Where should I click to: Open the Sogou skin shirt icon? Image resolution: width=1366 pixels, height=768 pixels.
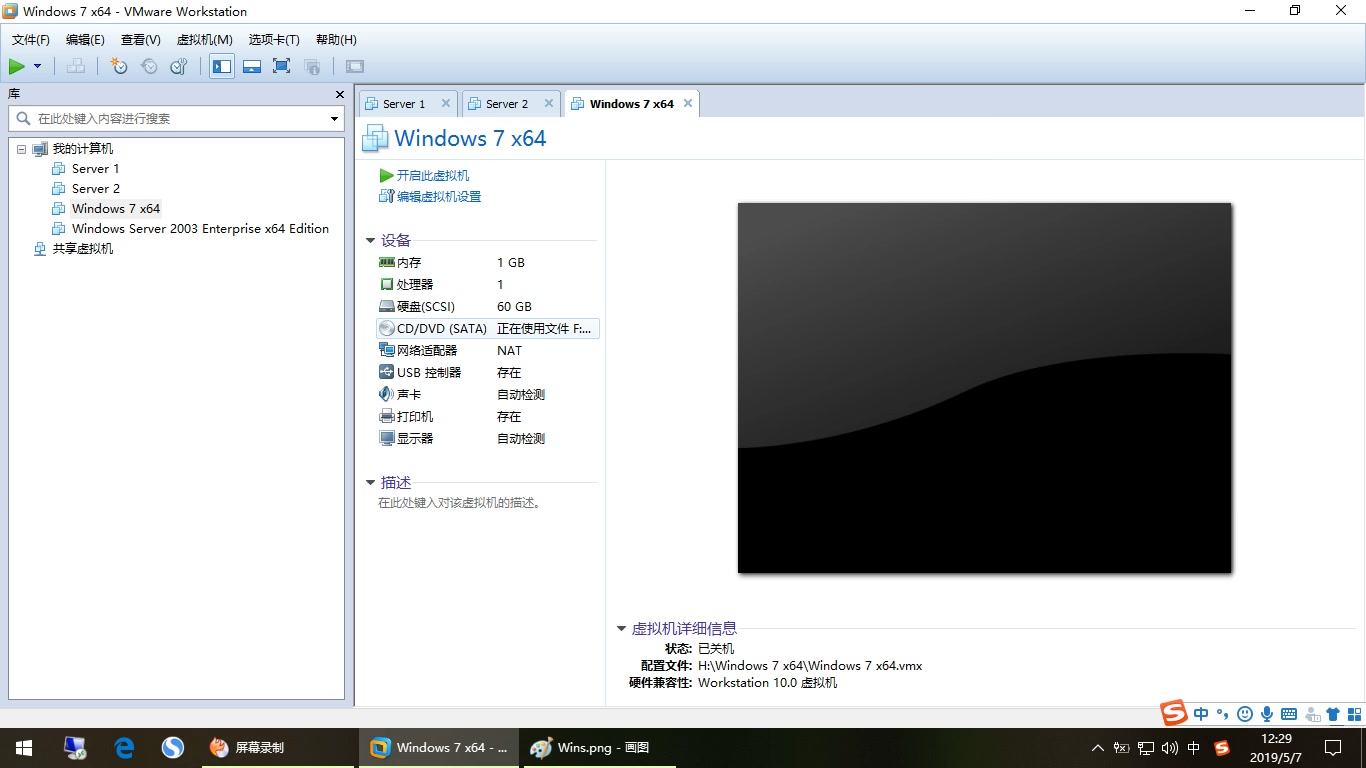click(x=1333, y=714)
